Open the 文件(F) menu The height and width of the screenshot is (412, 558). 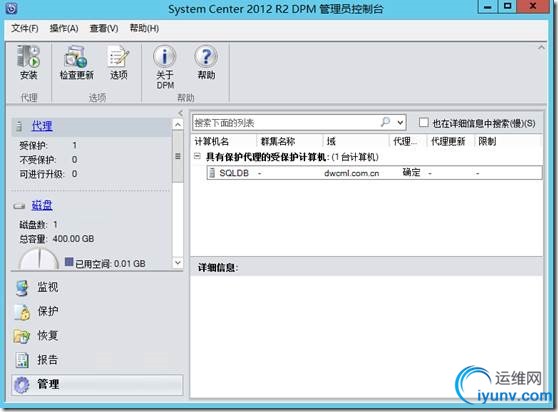pyautogui.click(x=25, y=28)
